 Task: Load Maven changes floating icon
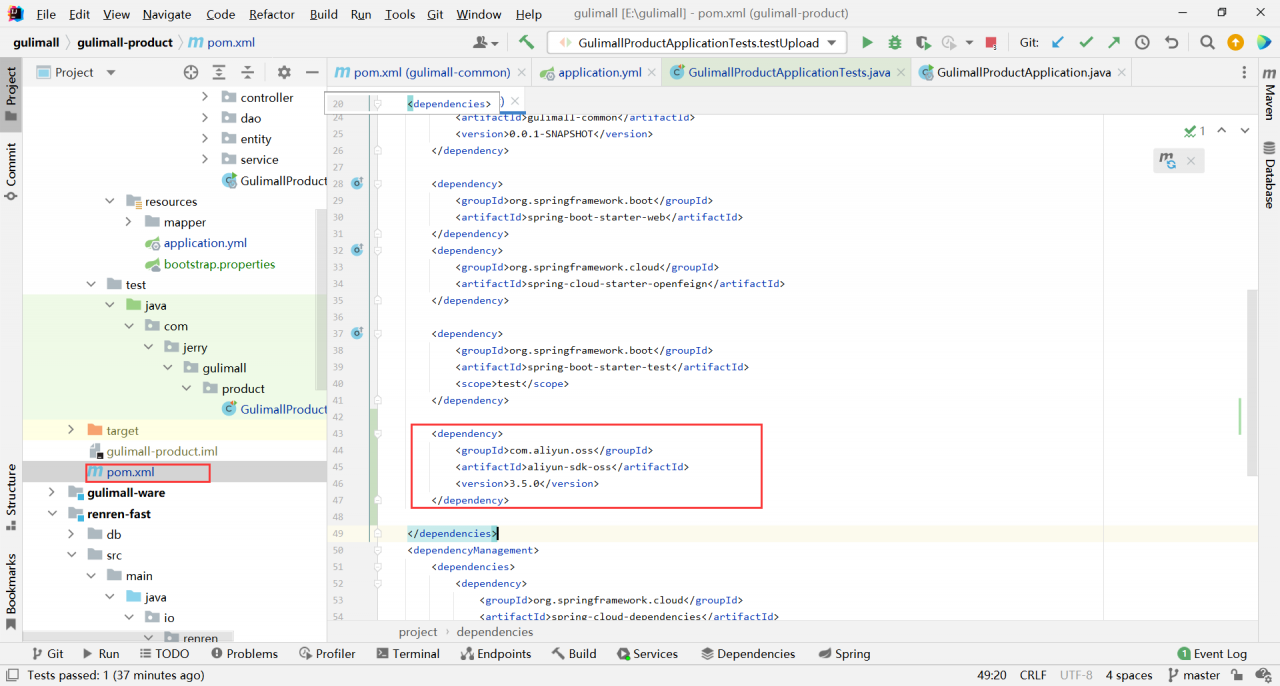(1167, 160)
